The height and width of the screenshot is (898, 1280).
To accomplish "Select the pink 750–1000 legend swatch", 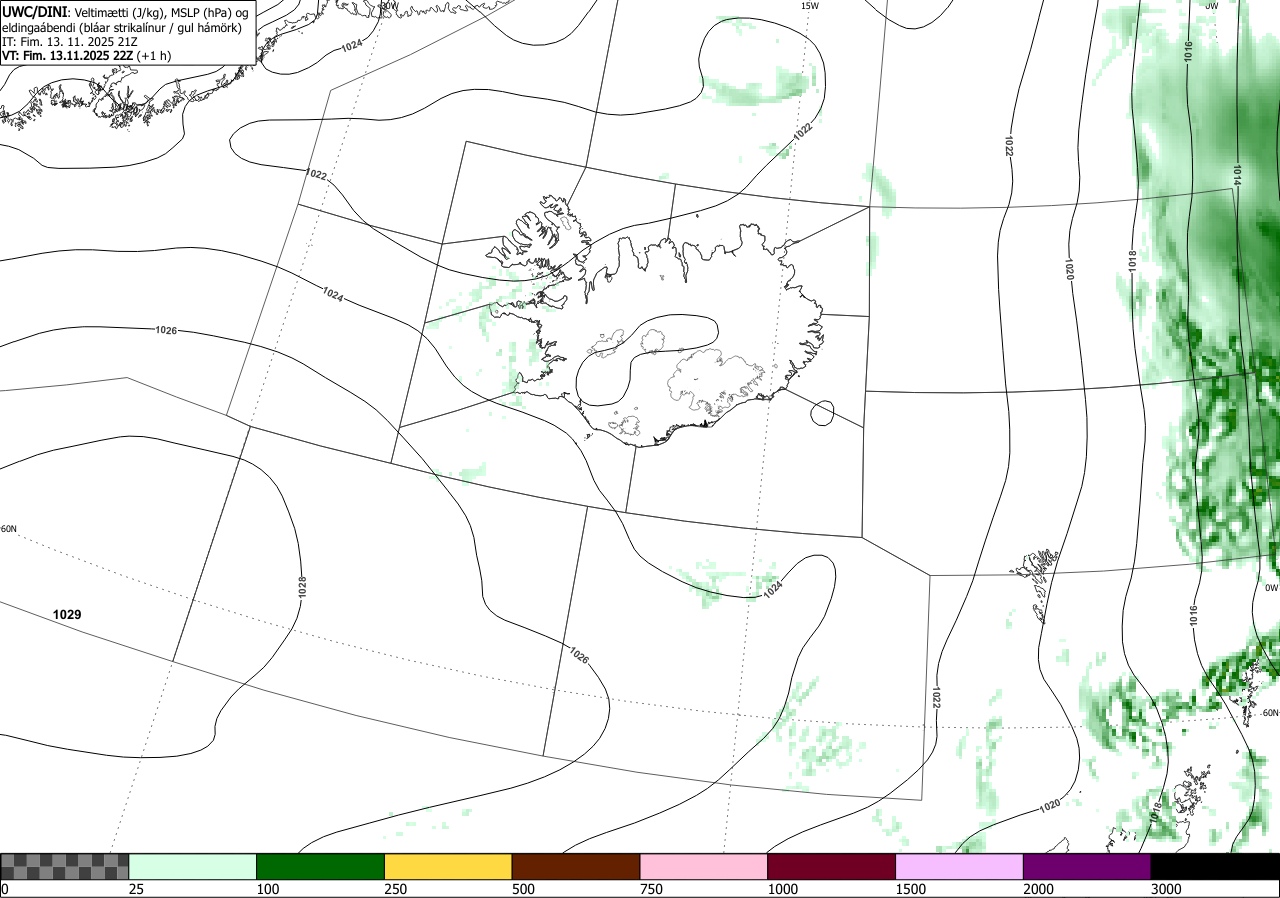I will 704,866.
